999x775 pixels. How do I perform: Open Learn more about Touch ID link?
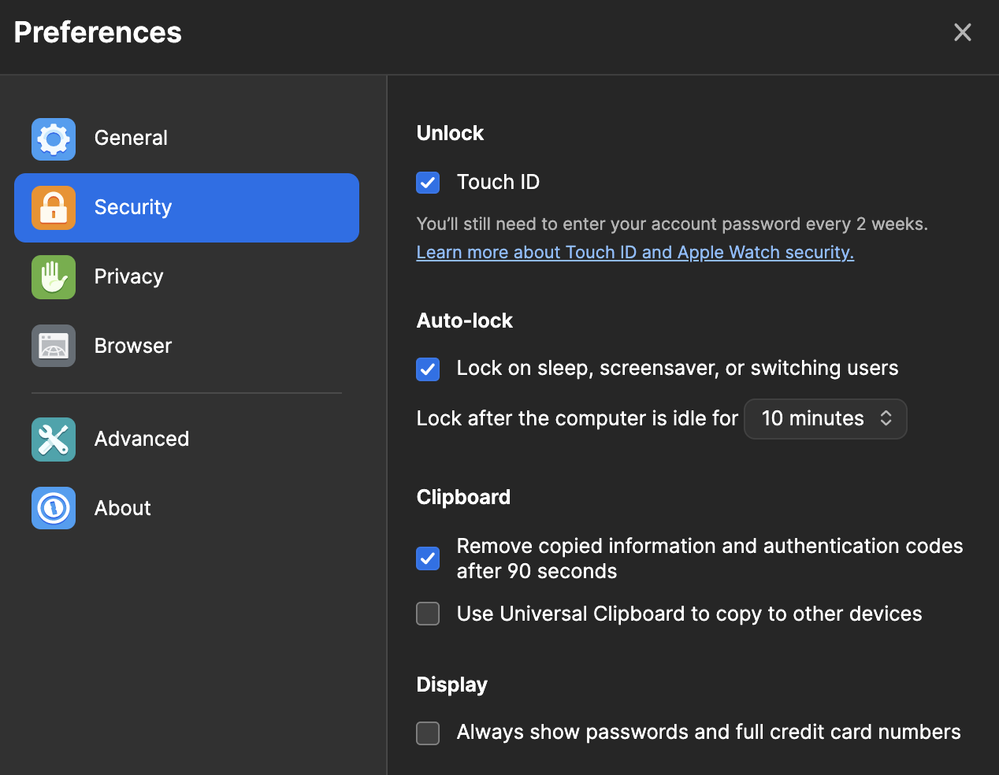pos(634,252)
